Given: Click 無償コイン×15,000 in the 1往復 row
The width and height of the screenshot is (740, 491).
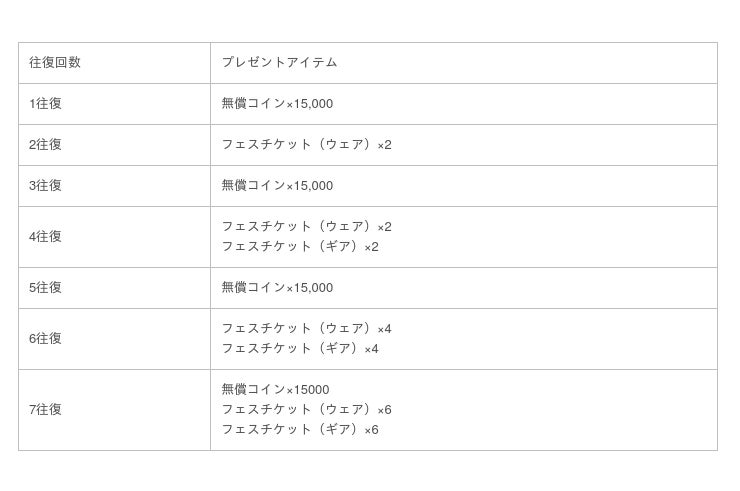Looking at the screenshot, I should [277, 104].
